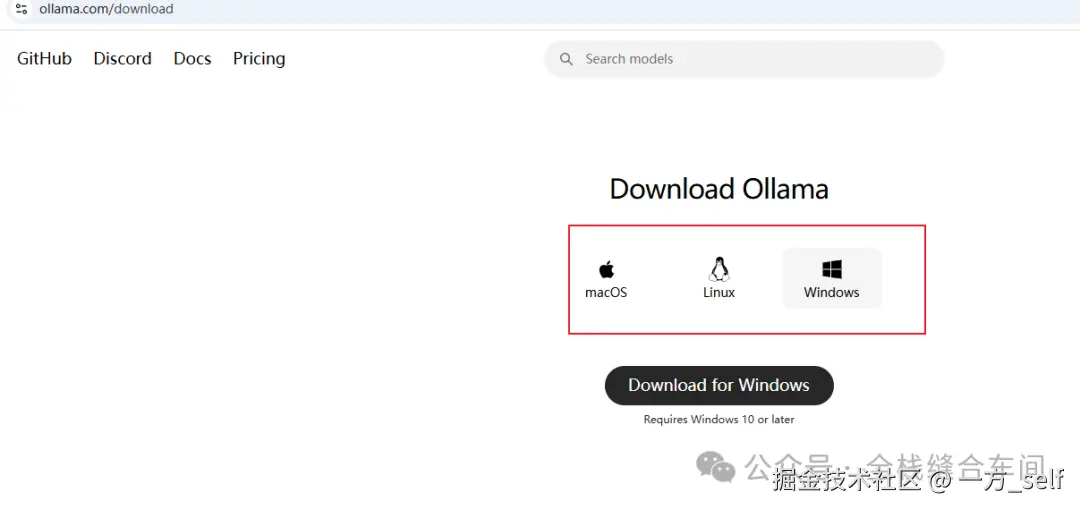Focus the Search models field

point(744,59)
